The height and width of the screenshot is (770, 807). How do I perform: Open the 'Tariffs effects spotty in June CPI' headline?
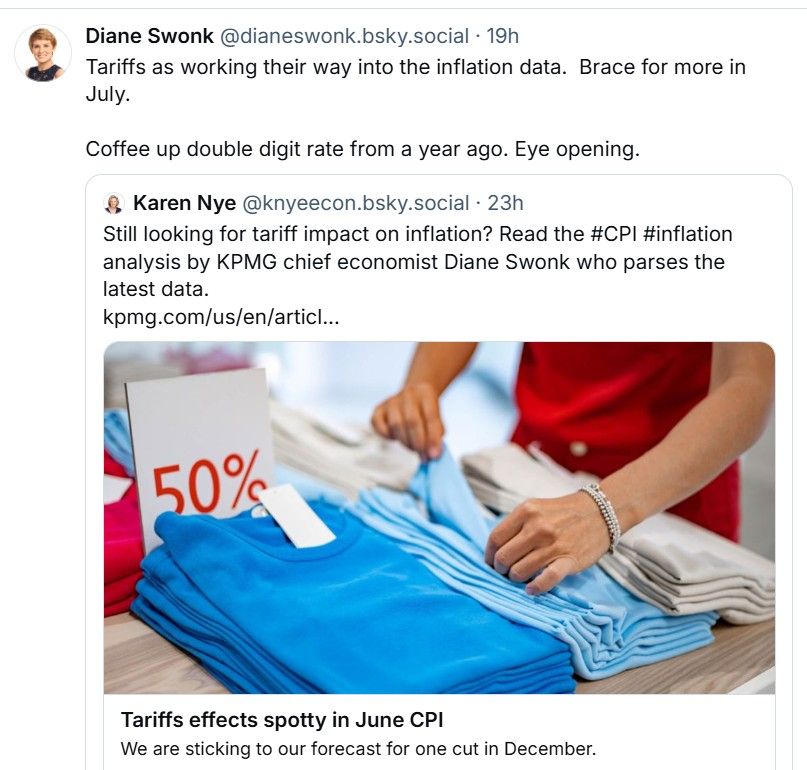click(x=282, y=720)
